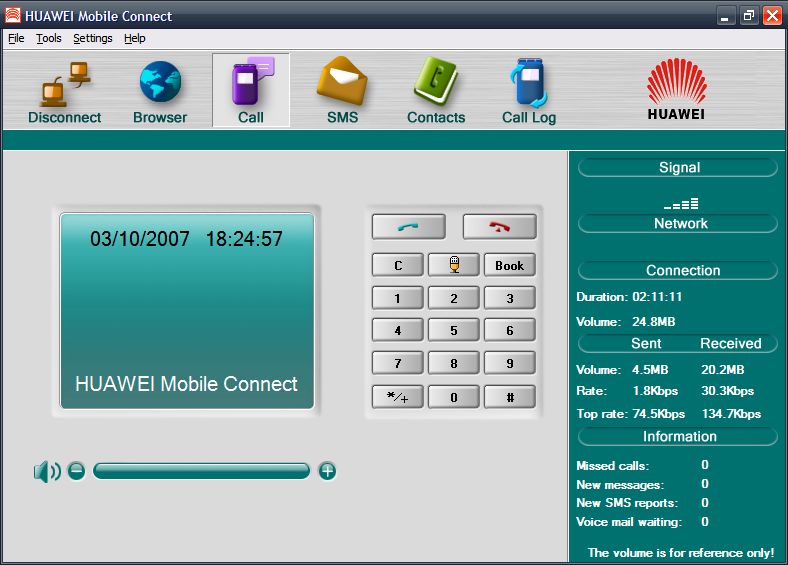This screenshot has height=565, width=788.
Task: Open the Tools menu
Action: tap(49, 38)
